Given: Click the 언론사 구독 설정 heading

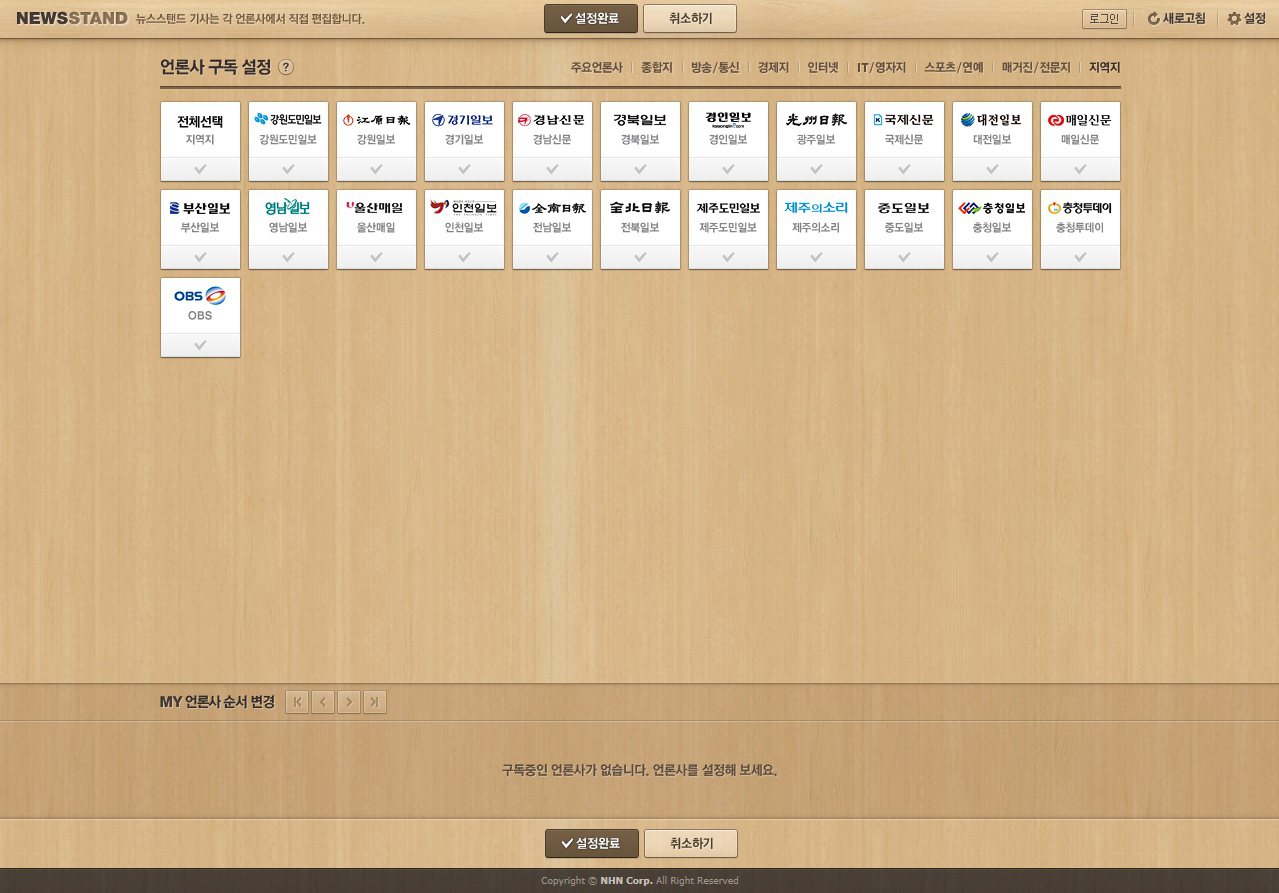Looking at the screenshot, I should 216,67.
